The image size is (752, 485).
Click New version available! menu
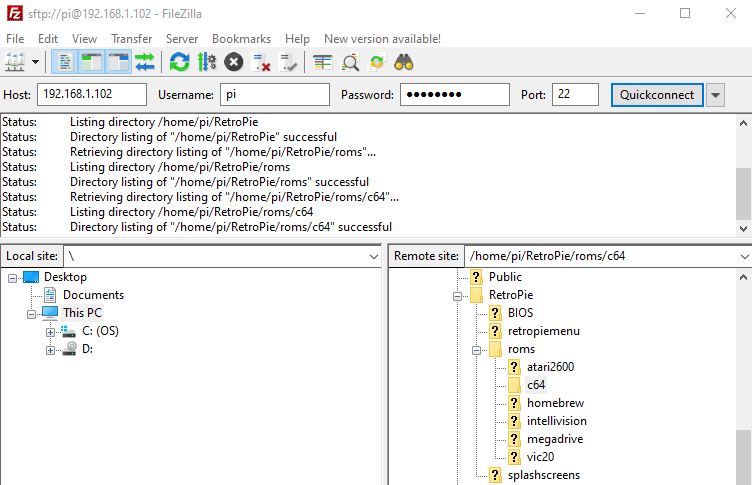tap(382, 39)
